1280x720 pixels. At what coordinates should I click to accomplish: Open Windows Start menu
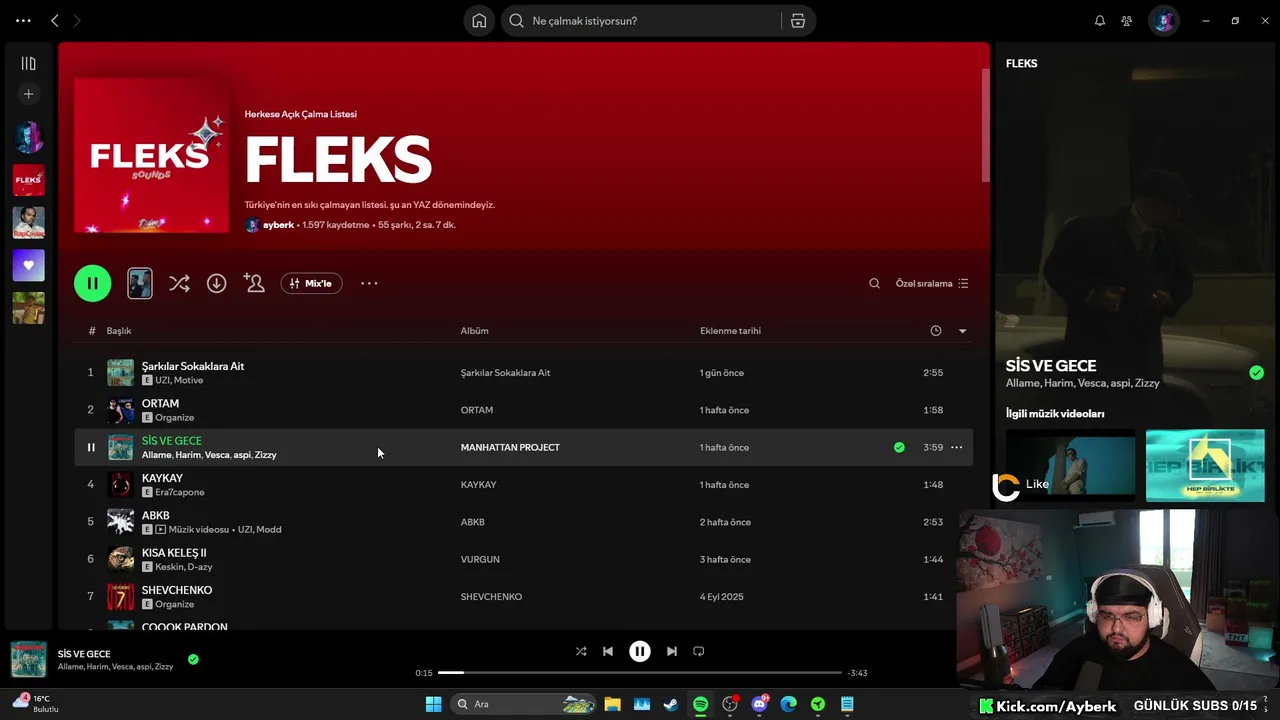pyautogui.click(x=433, y=704)
